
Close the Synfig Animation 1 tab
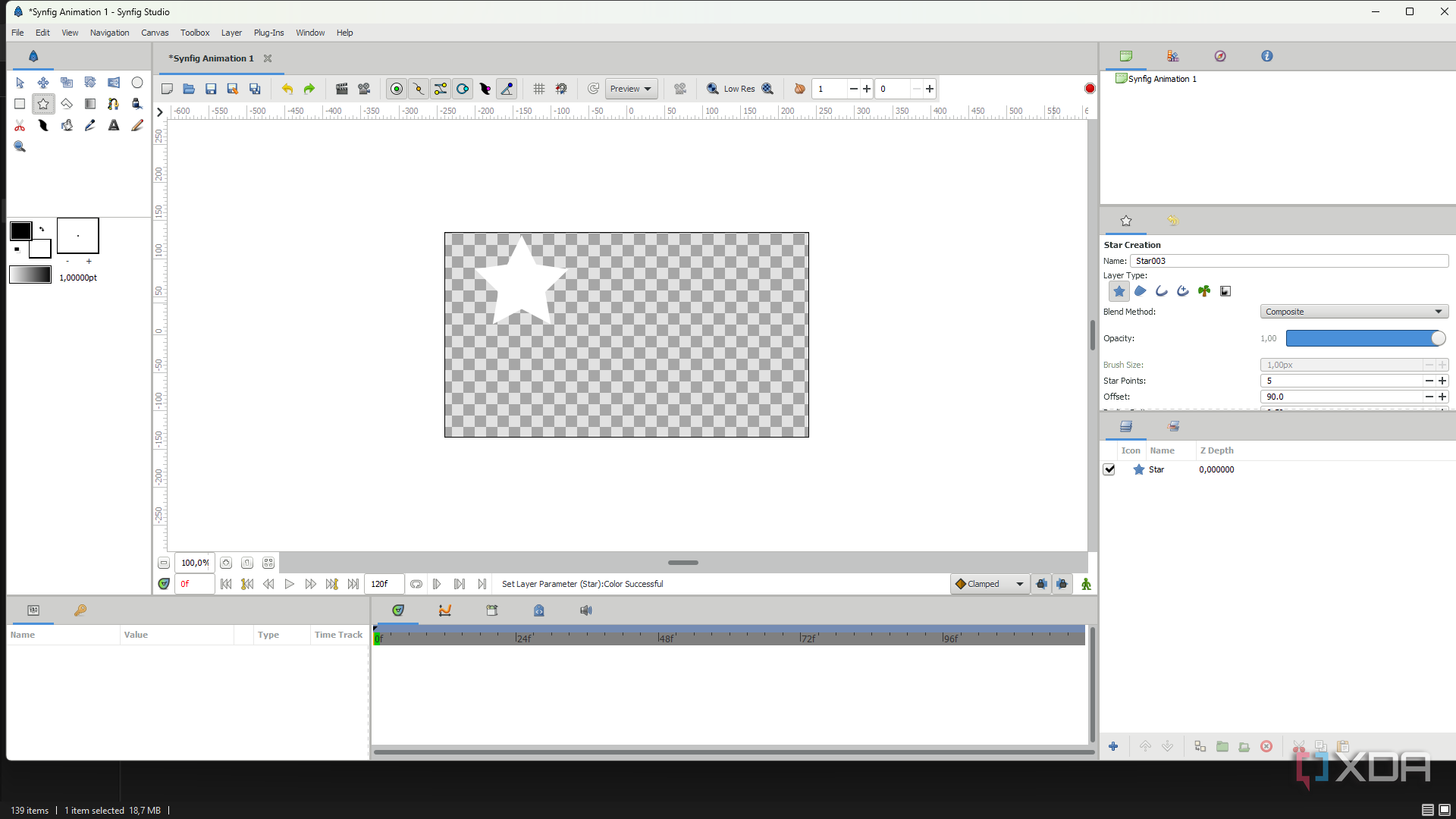pos(268,58)
